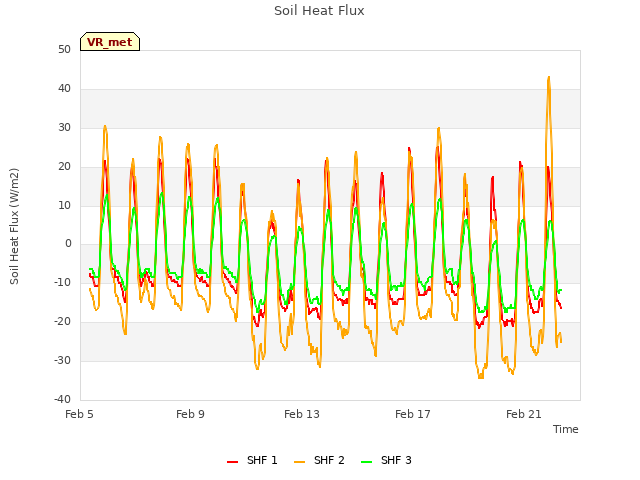Click the -20 y-axis tick label
640x480 pixels.
point(62,322)
